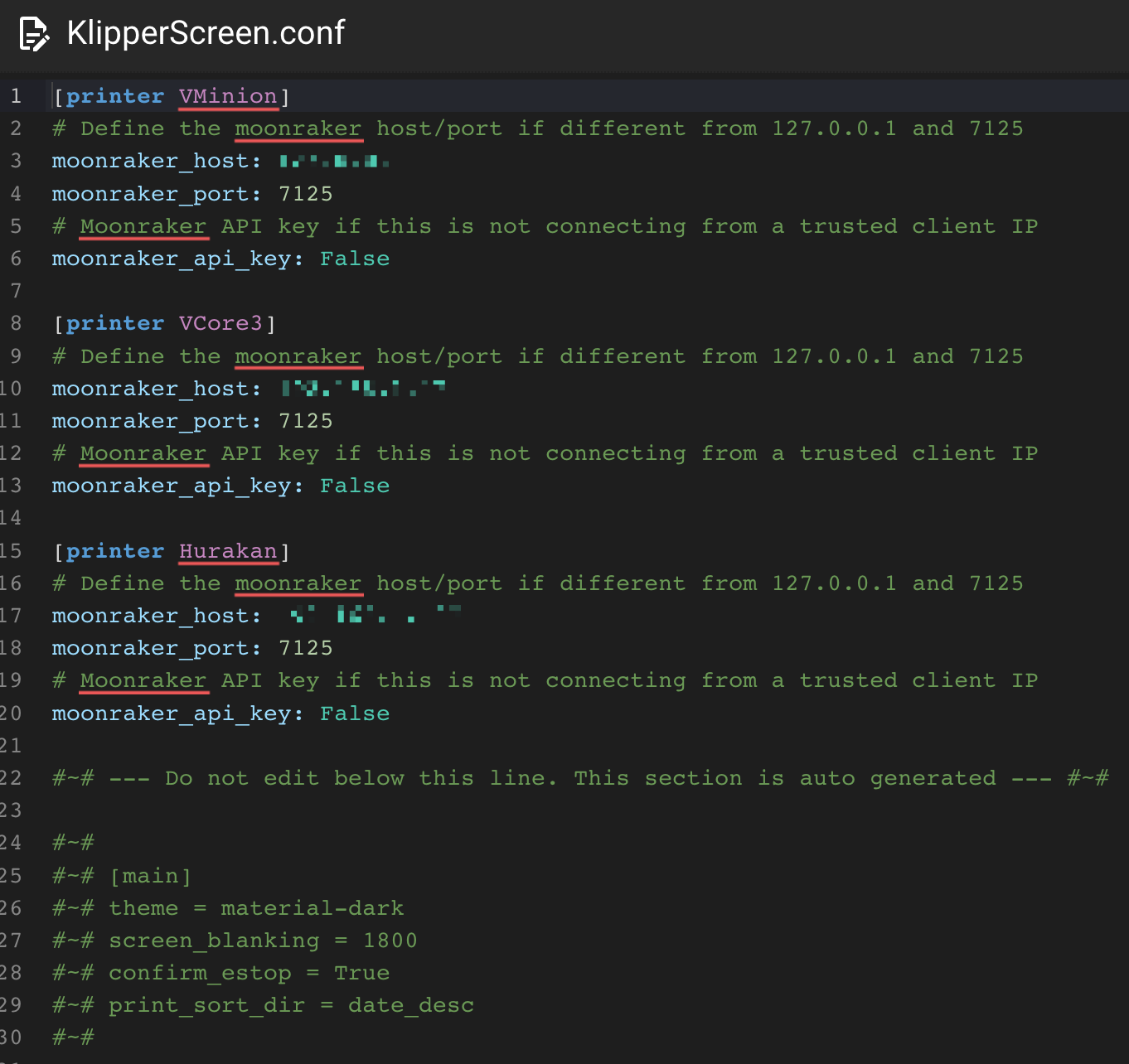Click the file edit icon beside KlipperScreen.conf

[x=33, y=34]
